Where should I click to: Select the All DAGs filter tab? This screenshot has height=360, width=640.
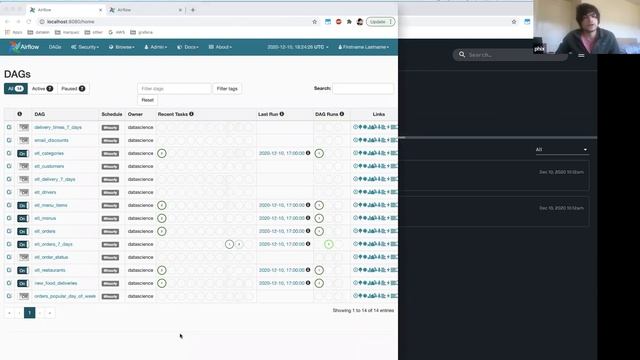pyautogui.click(x=16, y=89)
